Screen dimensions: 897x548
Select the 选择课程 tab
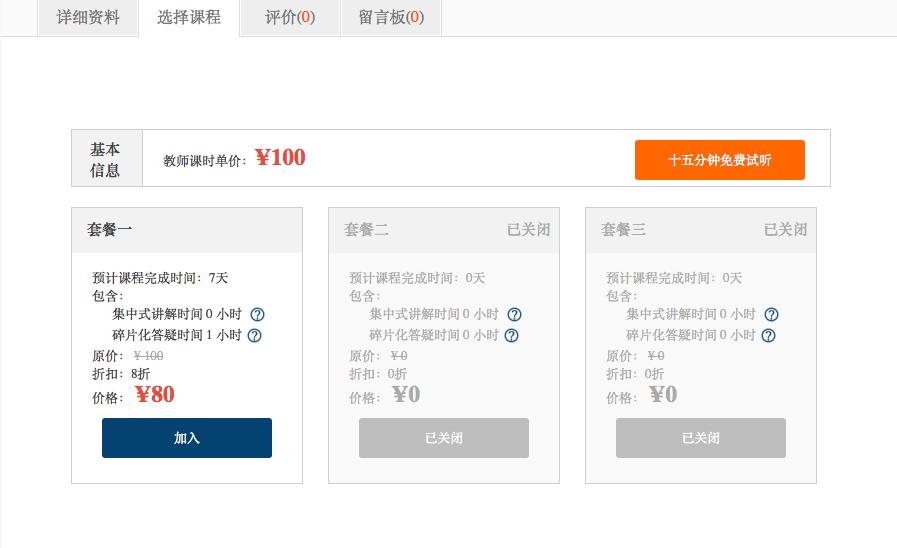[x=189, y=18]
